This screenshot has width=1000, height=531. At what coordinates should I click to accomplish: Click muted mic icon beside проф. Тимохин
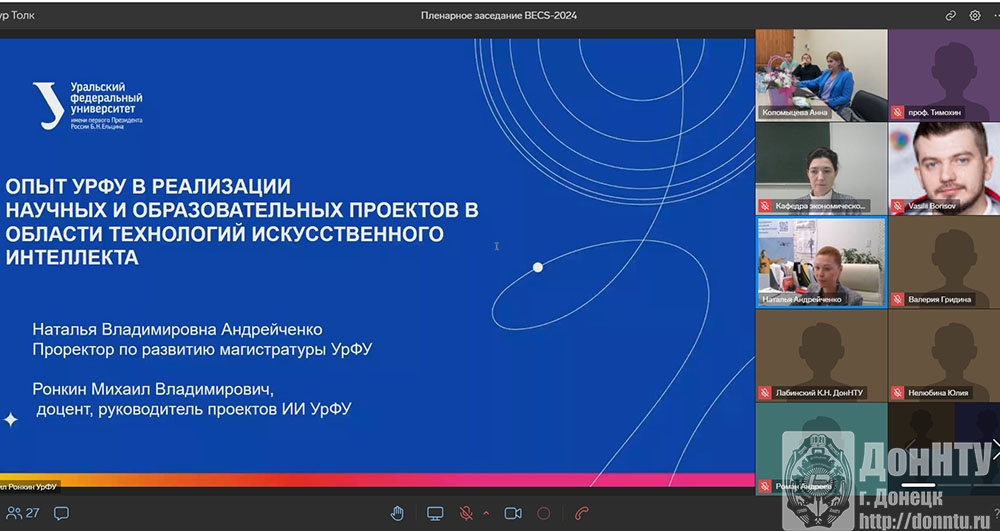[897, 113]
